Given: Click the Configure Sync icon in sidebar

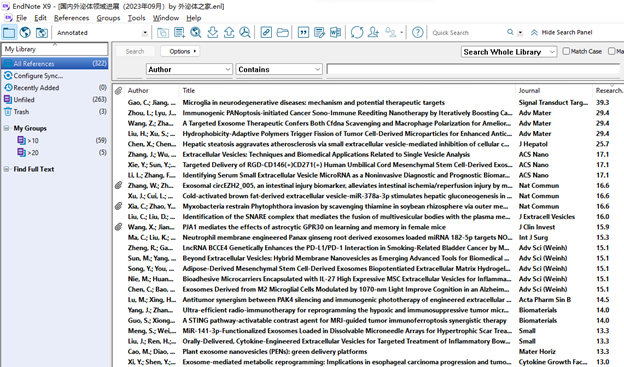Looking at the screenshot, I should (x=8, y=76).
